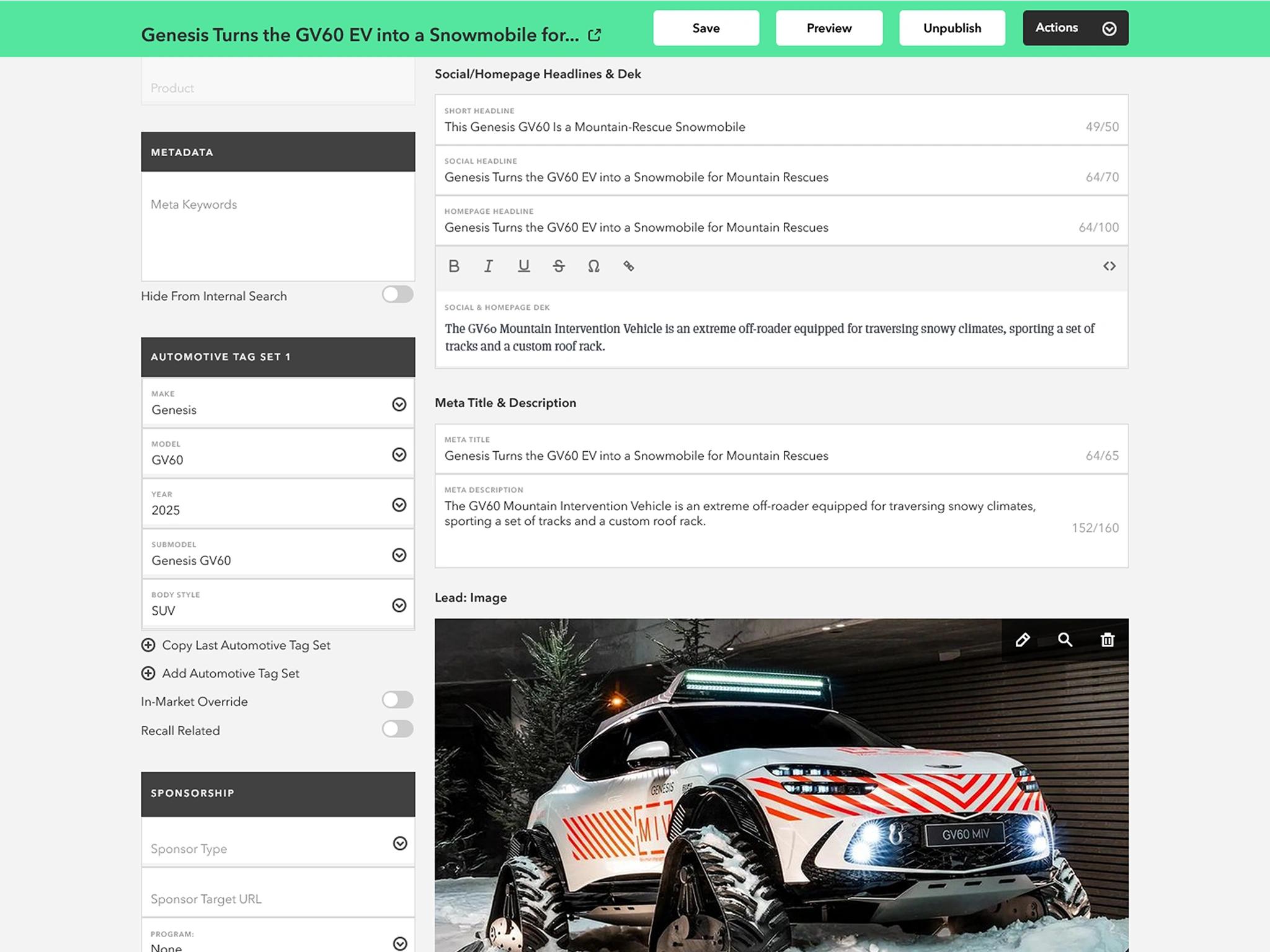Zoom the lead image with magnifier icon
Viewport: 1270px width, 952px height.
click(1065, 640)
